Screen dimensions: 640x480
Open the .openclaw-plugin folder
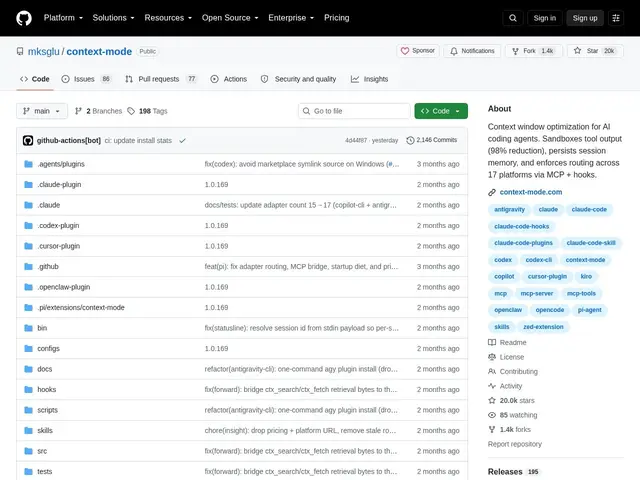(x=64, y=287)
